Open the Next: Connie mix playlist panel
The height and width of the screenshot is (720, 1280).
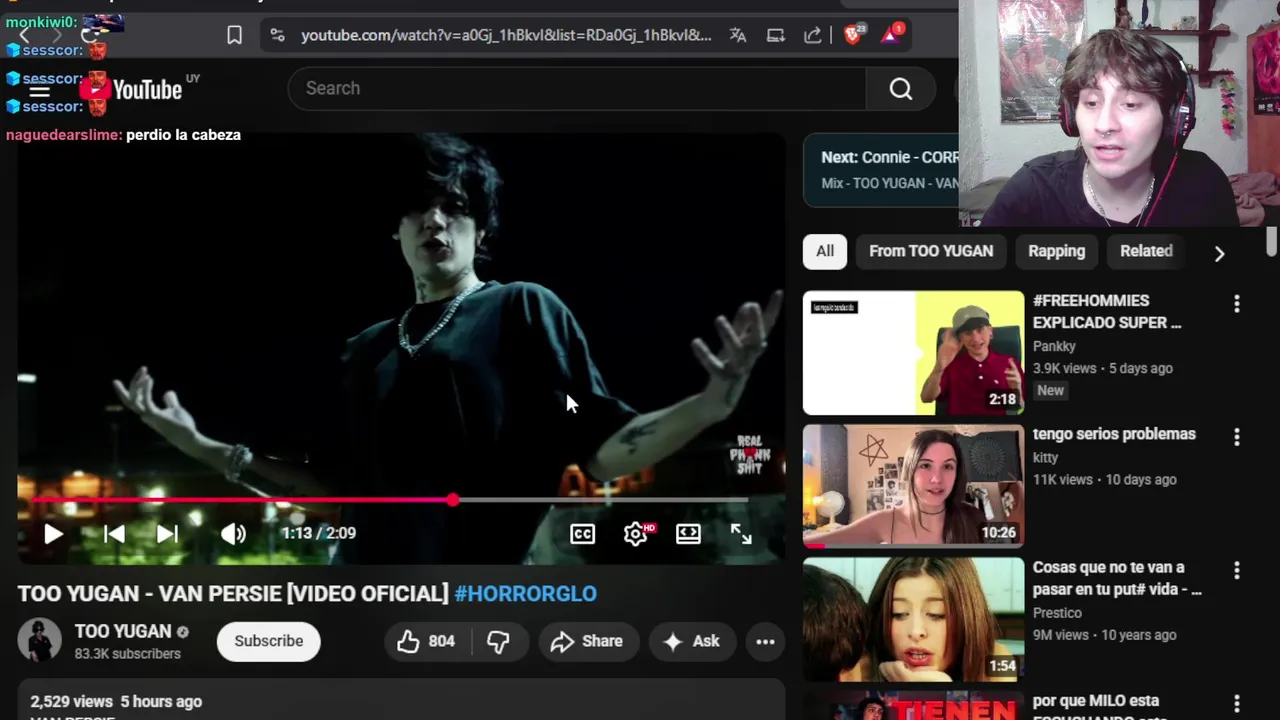click(881, 170)
